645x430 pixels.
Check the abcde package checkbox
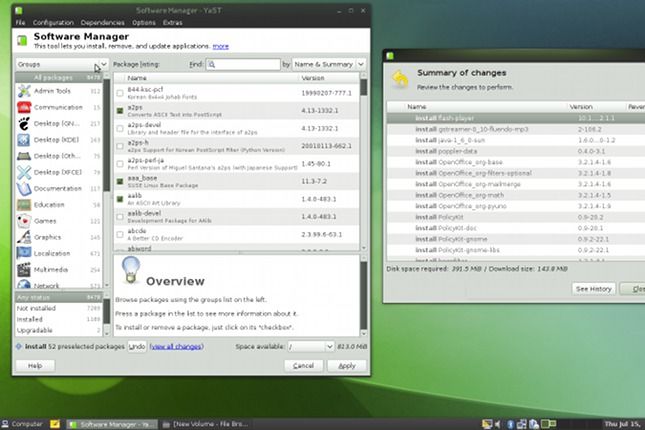[120, 235]
